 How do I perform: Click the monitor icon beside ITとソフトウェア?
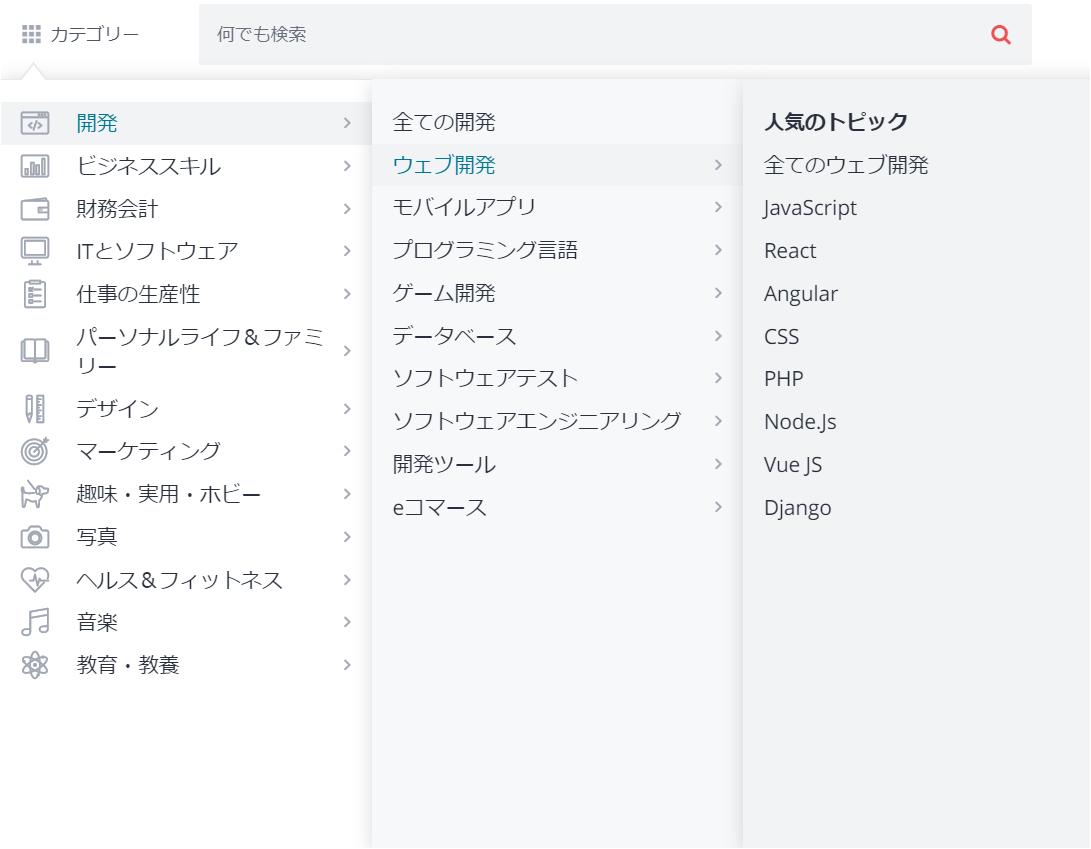coord(35,251)
